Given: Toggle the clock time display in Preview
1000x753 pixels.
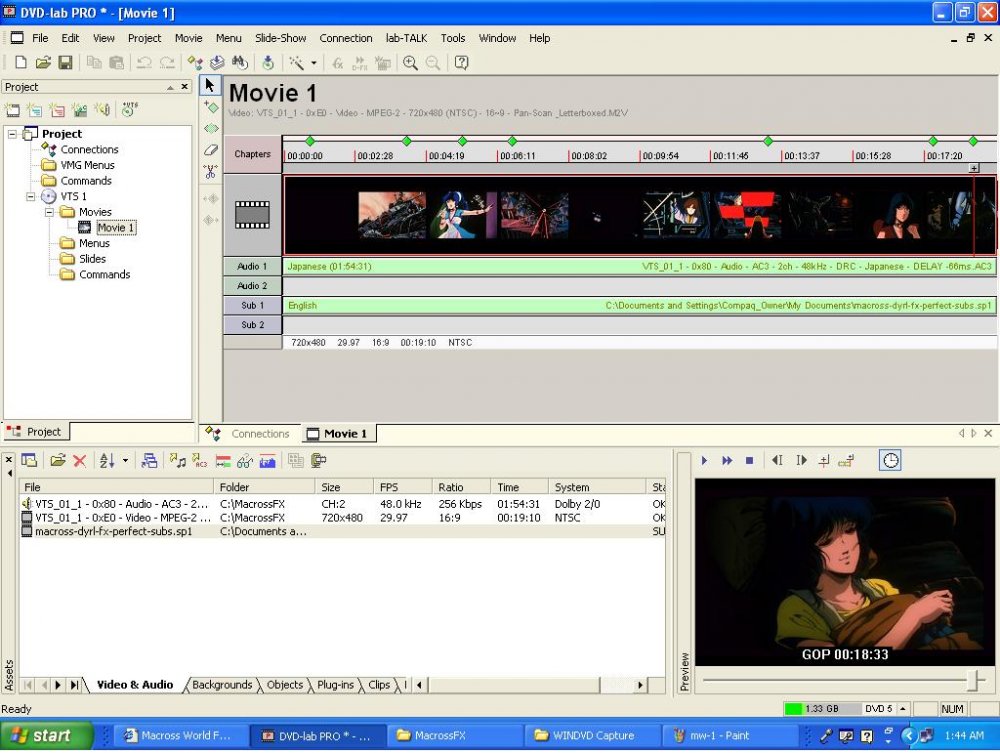Looking at the screenshot, I should point(890,460).
